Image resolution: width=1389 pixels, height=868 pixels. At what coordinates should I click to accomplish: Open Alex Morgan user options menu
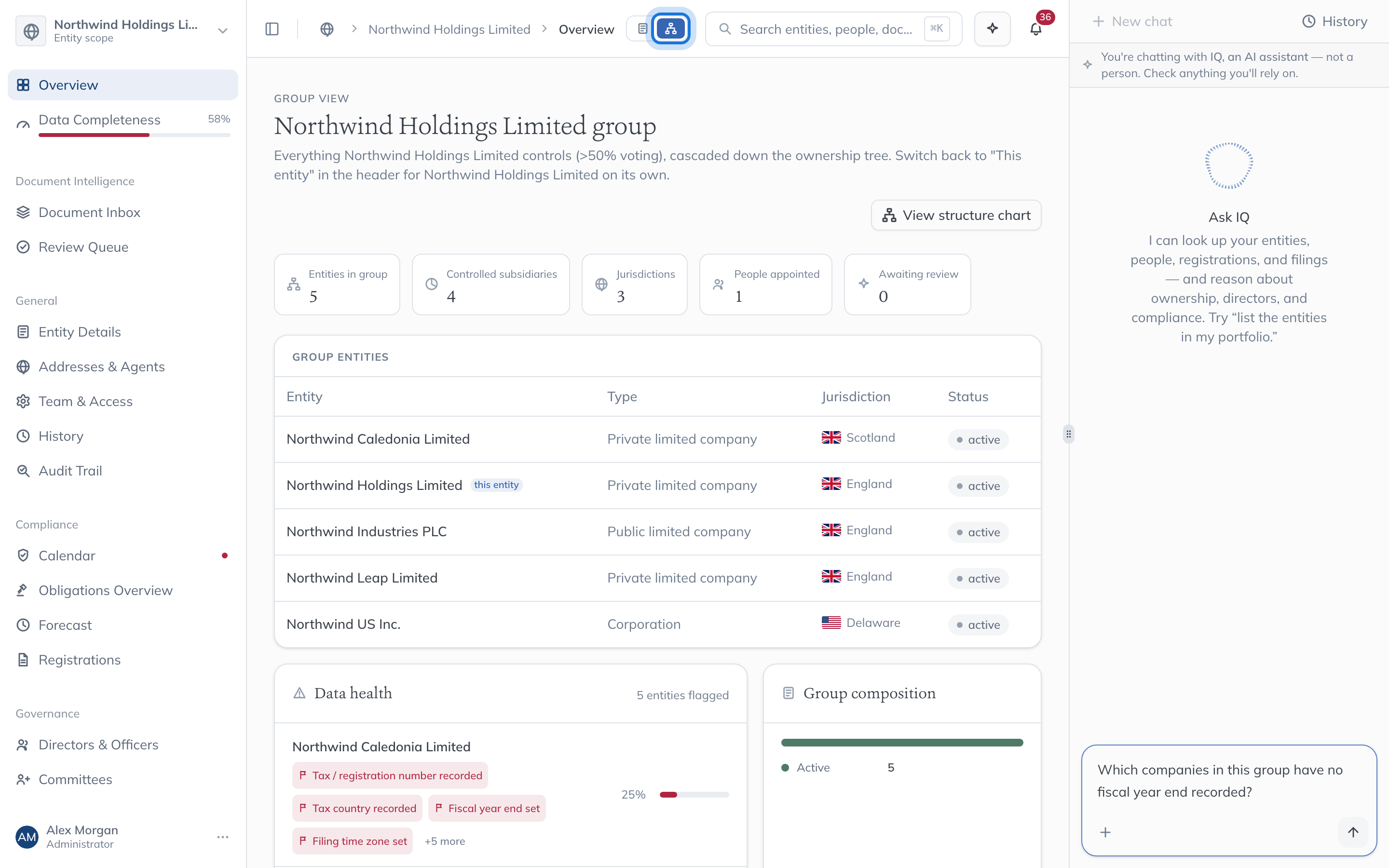point(223,837)
